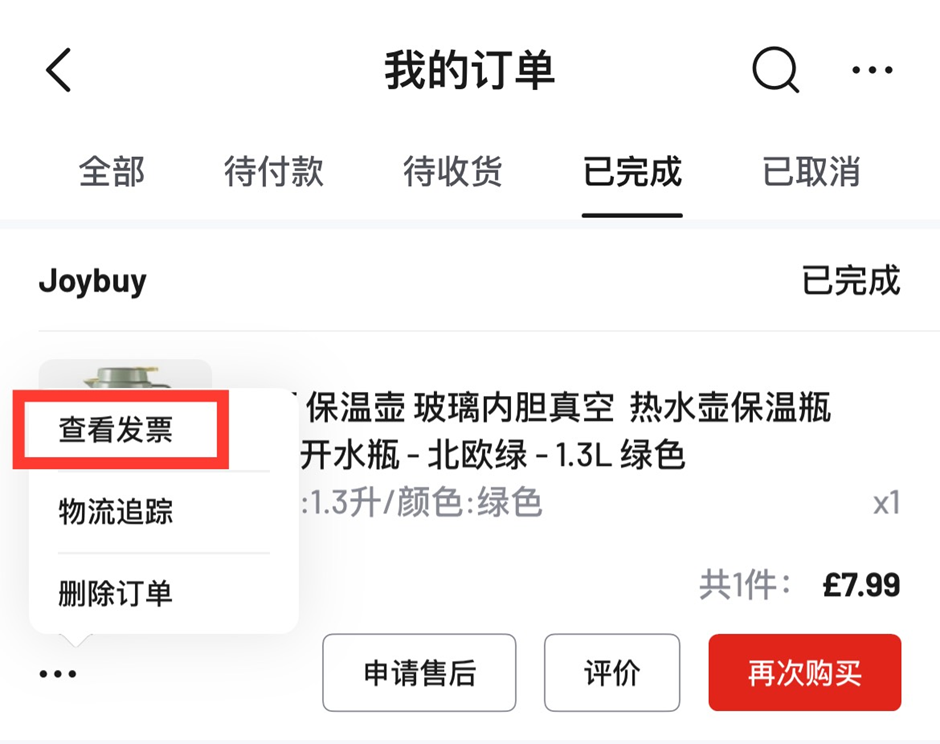Choose 查看发票 from popup menu
The width and height of the screenshot is (940, 744).
coord(116,430)
